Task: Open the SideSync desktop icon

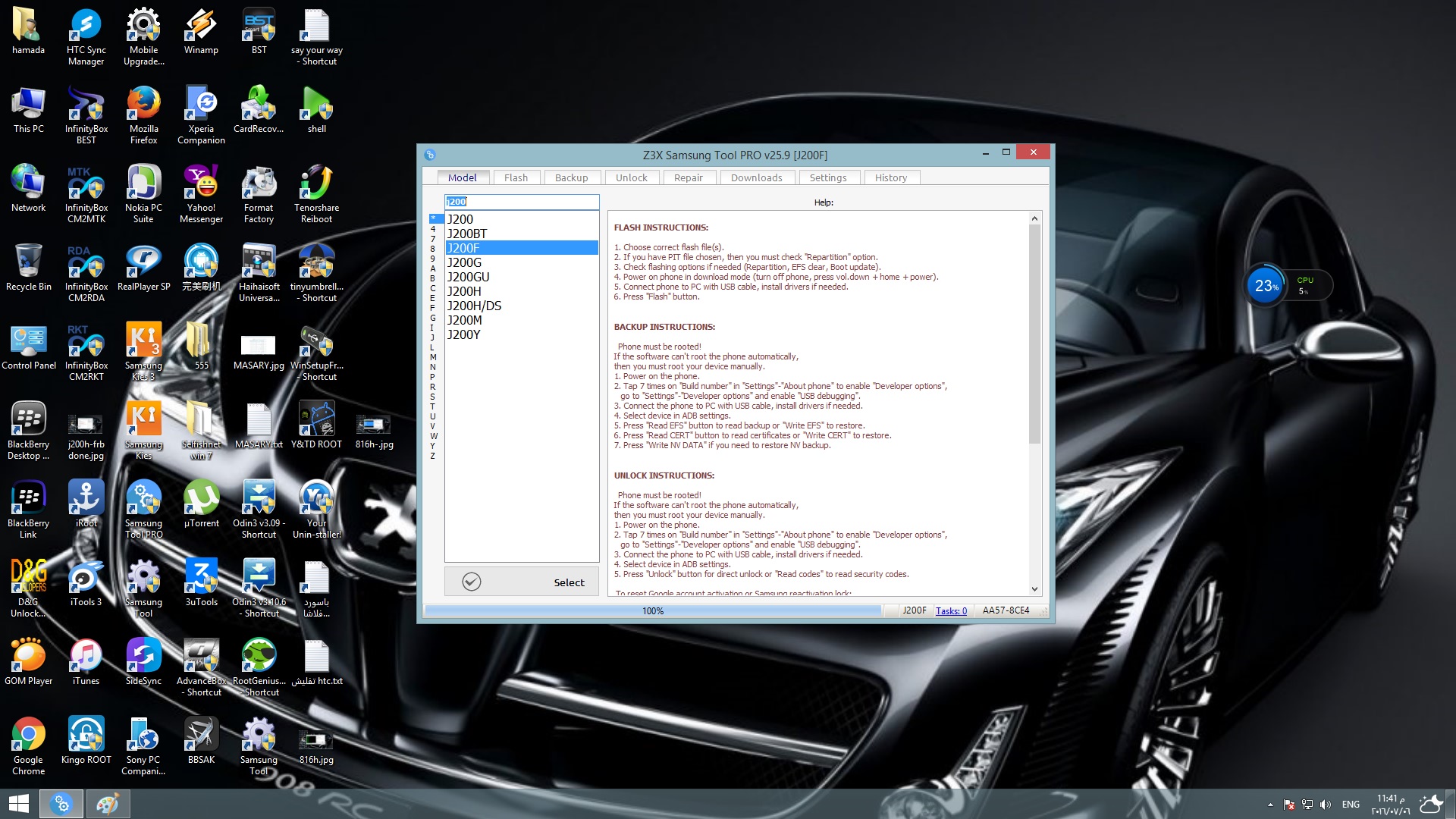Action: pos(143,663)
